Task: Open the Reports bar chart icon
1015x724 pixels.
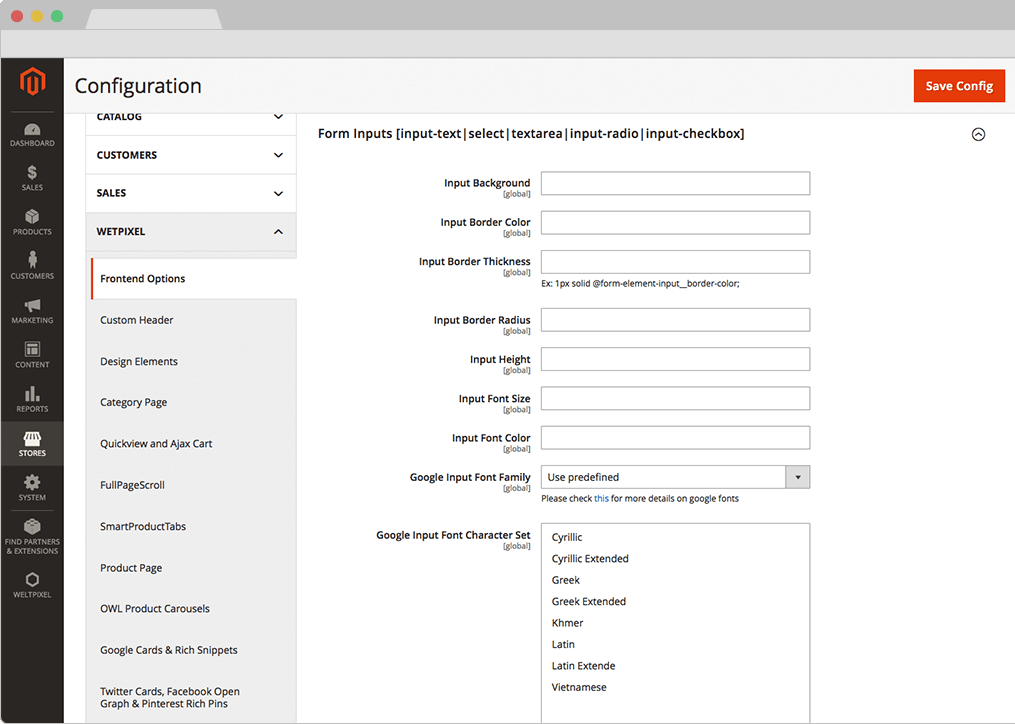Action: click(x=32, y=395)
